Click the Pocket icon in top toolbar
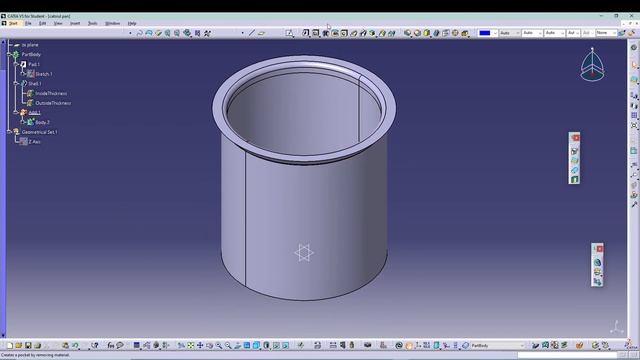Viewport: 640px width, 360px height. tap(316, 33)
